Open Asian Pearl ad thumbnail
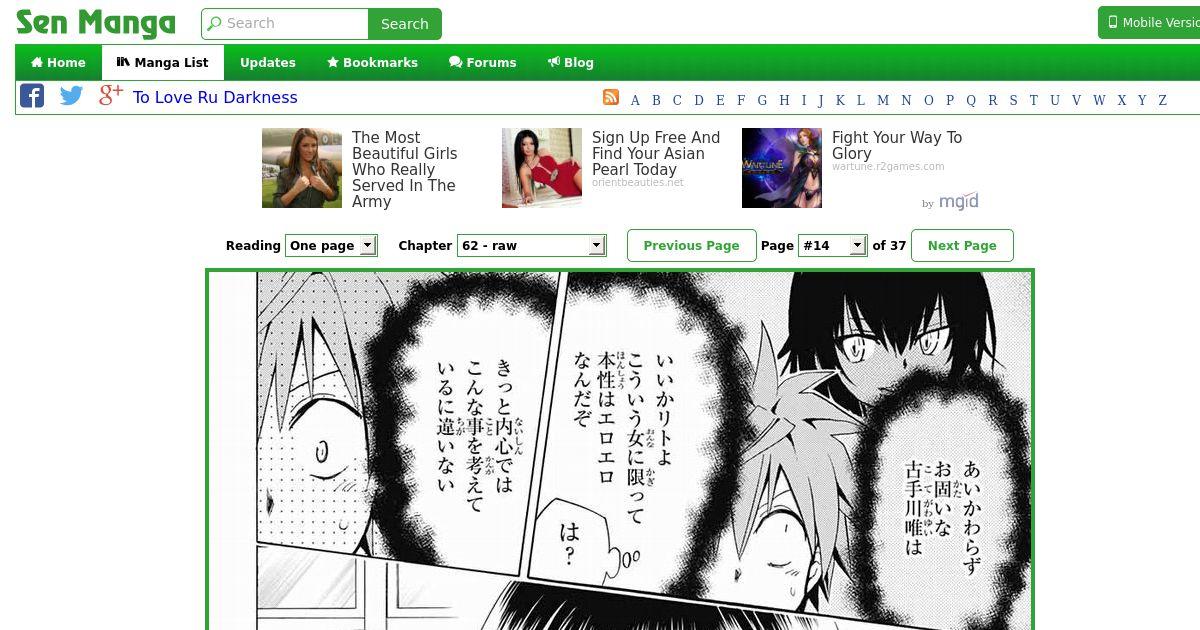Viewport: 1200px width, 630px height. click(542, 168)
